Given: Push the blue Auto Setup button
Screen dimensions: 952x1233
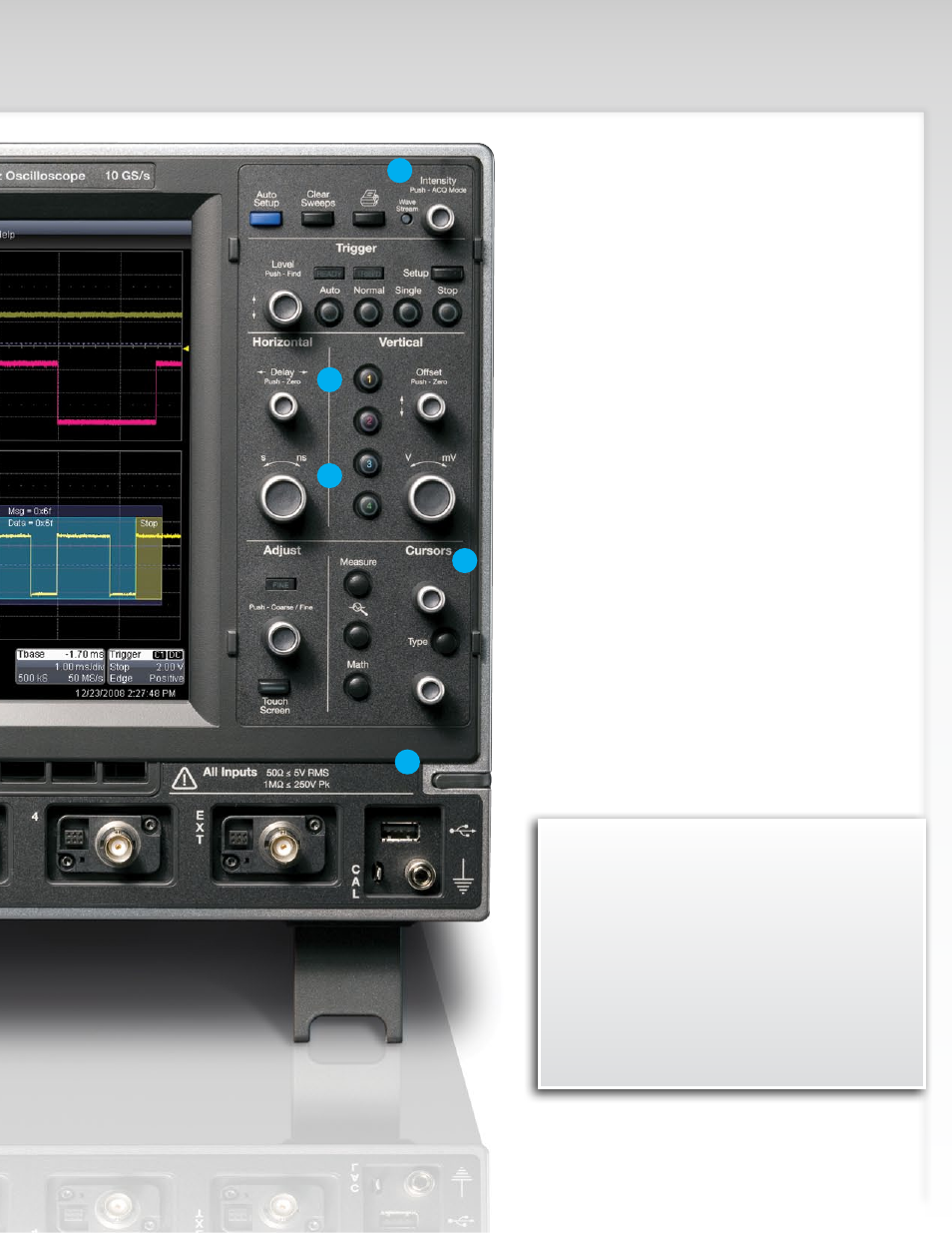Looking at the screenshot, I should pos(265,220).
